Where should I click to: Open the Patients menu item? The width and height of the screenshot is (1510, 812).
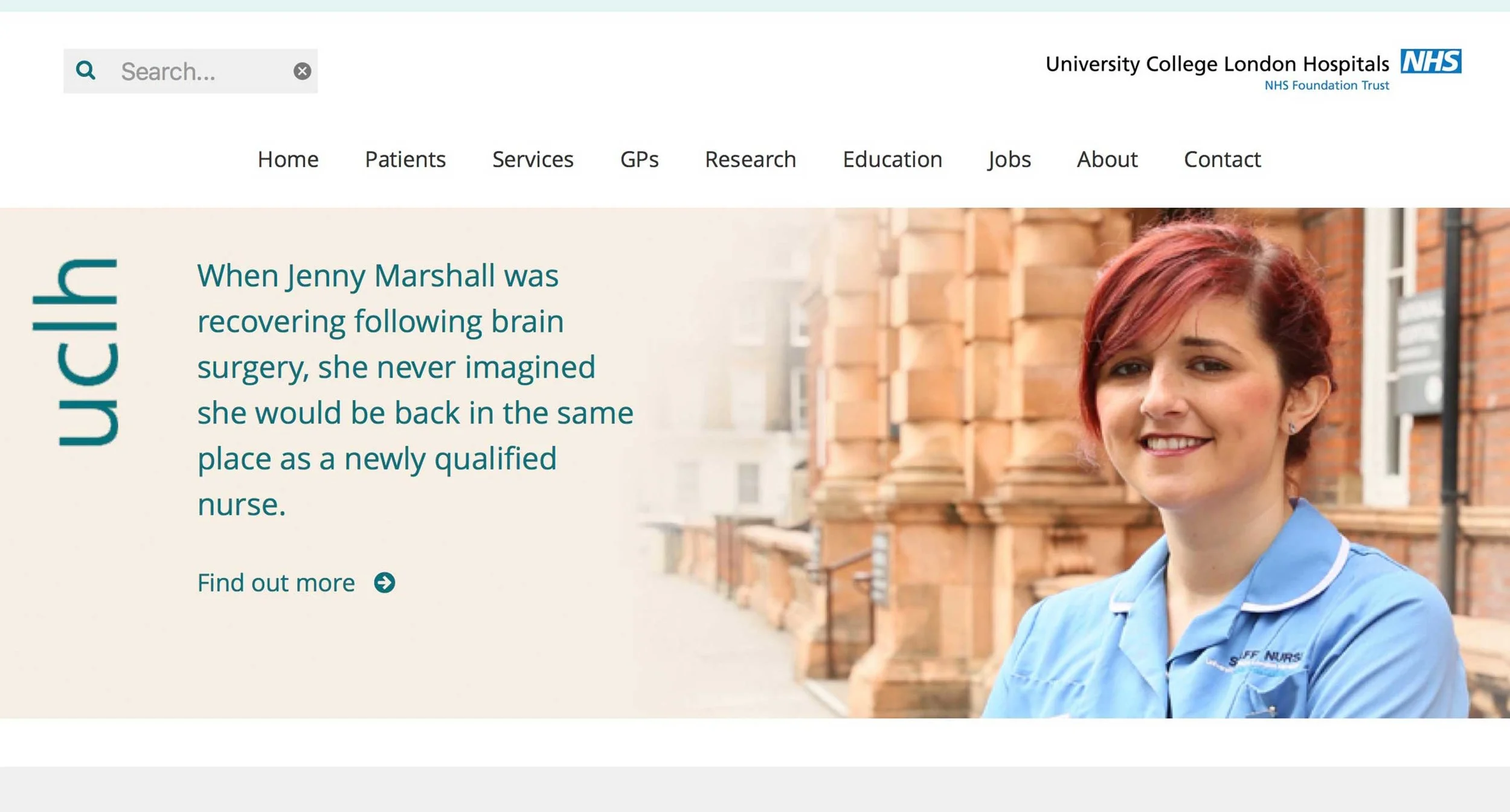coord(405,159)
